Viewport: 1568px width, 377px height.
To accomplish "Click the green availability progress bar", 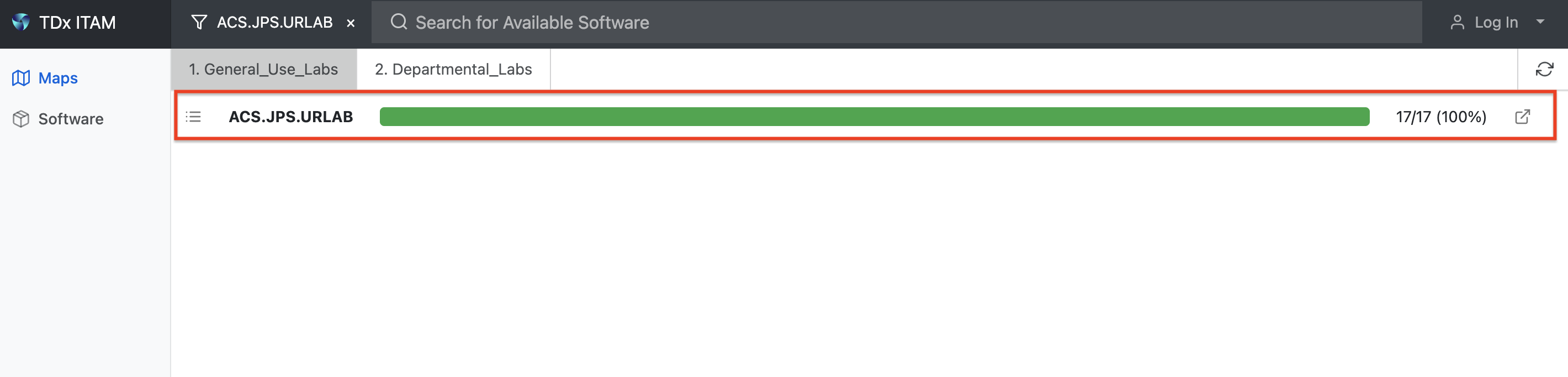I will point(874,117).
